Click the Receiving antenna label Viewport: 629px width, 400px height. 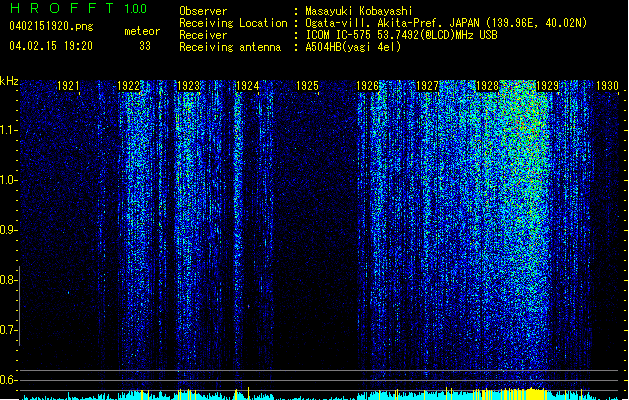point(230,47)
